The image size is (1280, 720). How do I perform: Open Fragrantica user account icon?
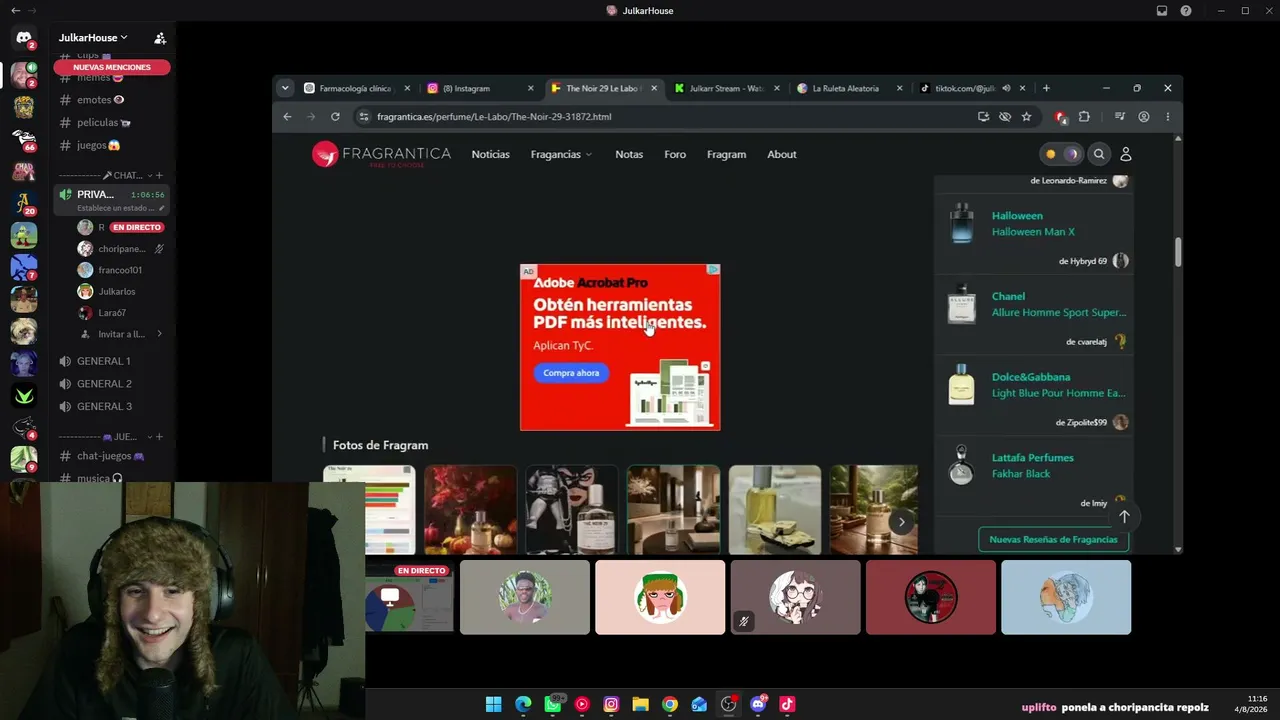[x=1126, y=154]
